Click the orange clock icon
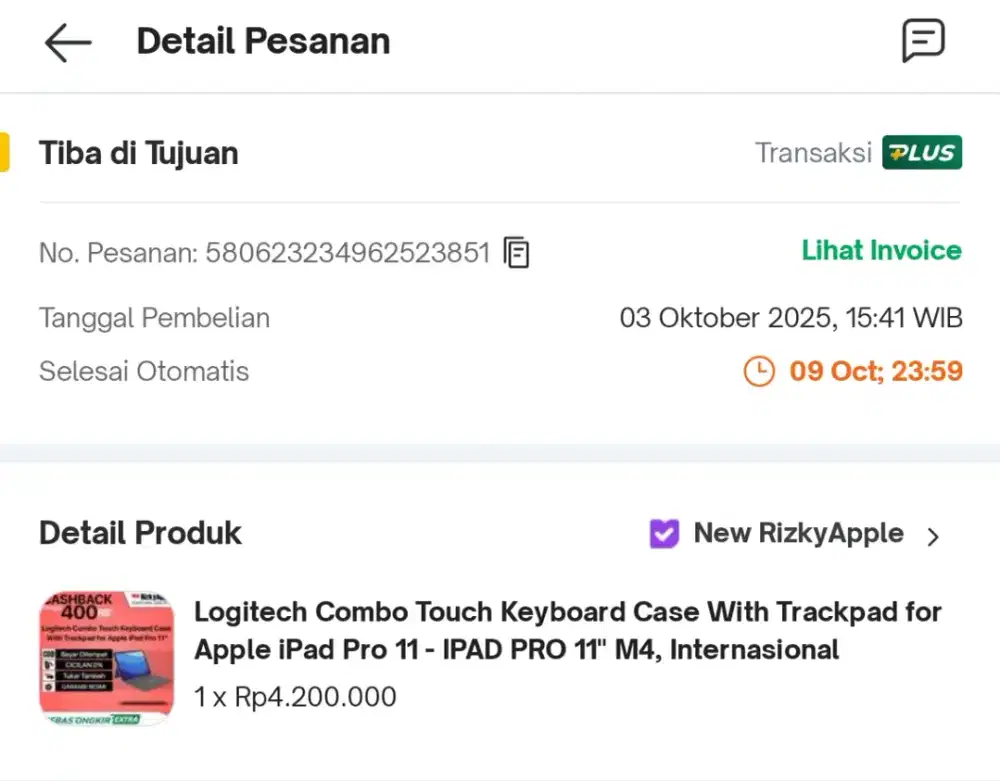Screen dimensions: 1000x781 pyautogui.click(x=759, y=372)
